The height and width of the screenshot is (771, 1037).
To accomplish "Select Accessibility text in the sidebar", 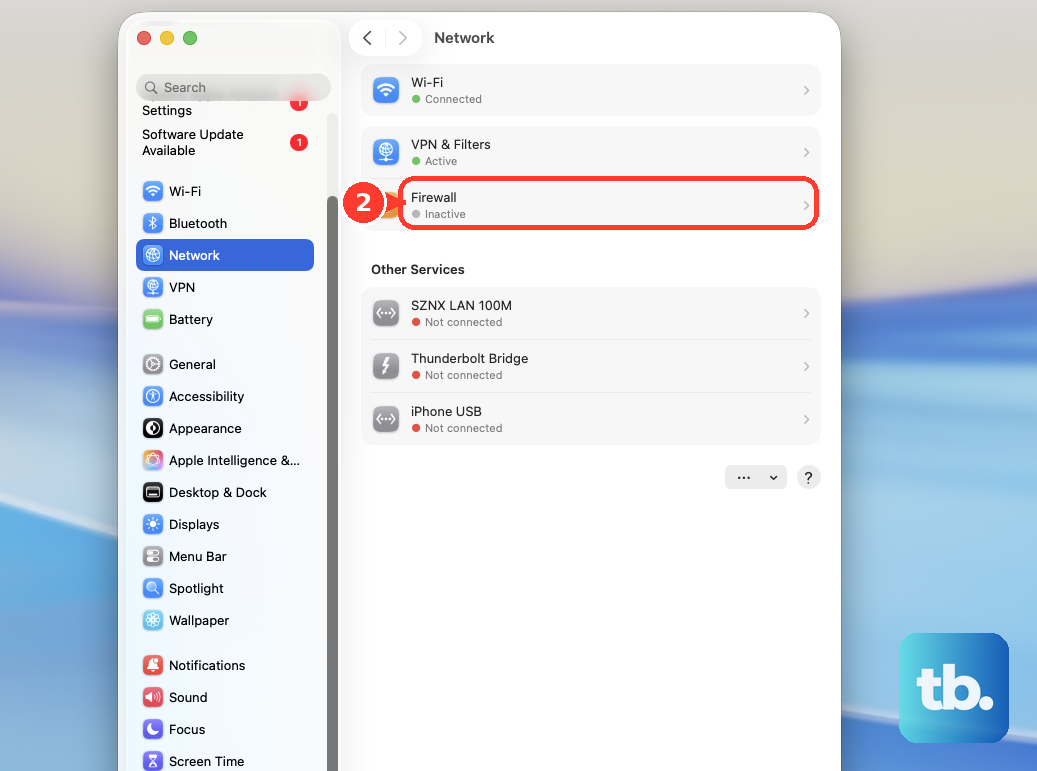I will 206,396.
